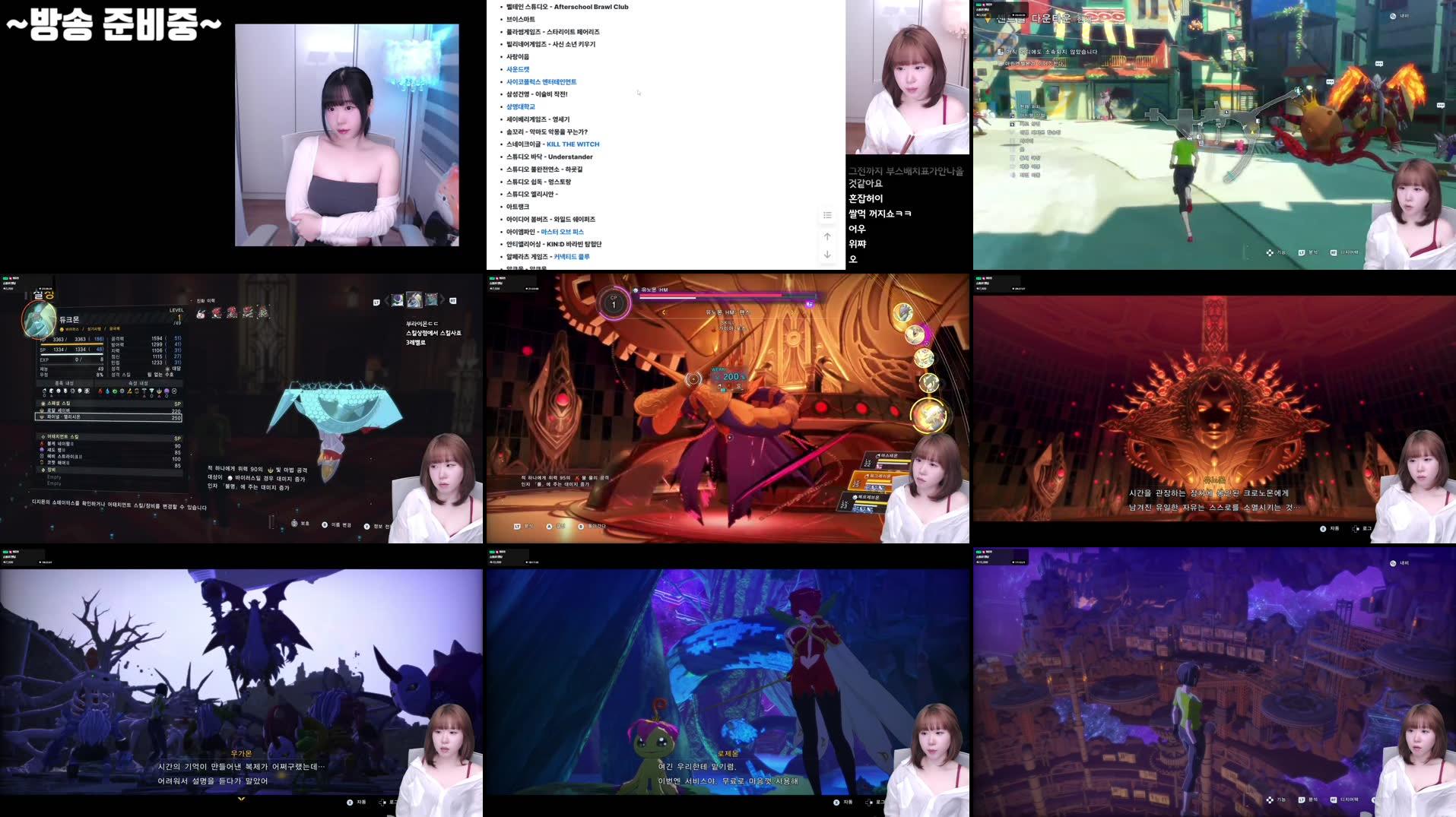Image resolution: width=1456 pixels, height=817 pixels.
Task: Open the 상명대학교 link
Action: coord(521,107)
